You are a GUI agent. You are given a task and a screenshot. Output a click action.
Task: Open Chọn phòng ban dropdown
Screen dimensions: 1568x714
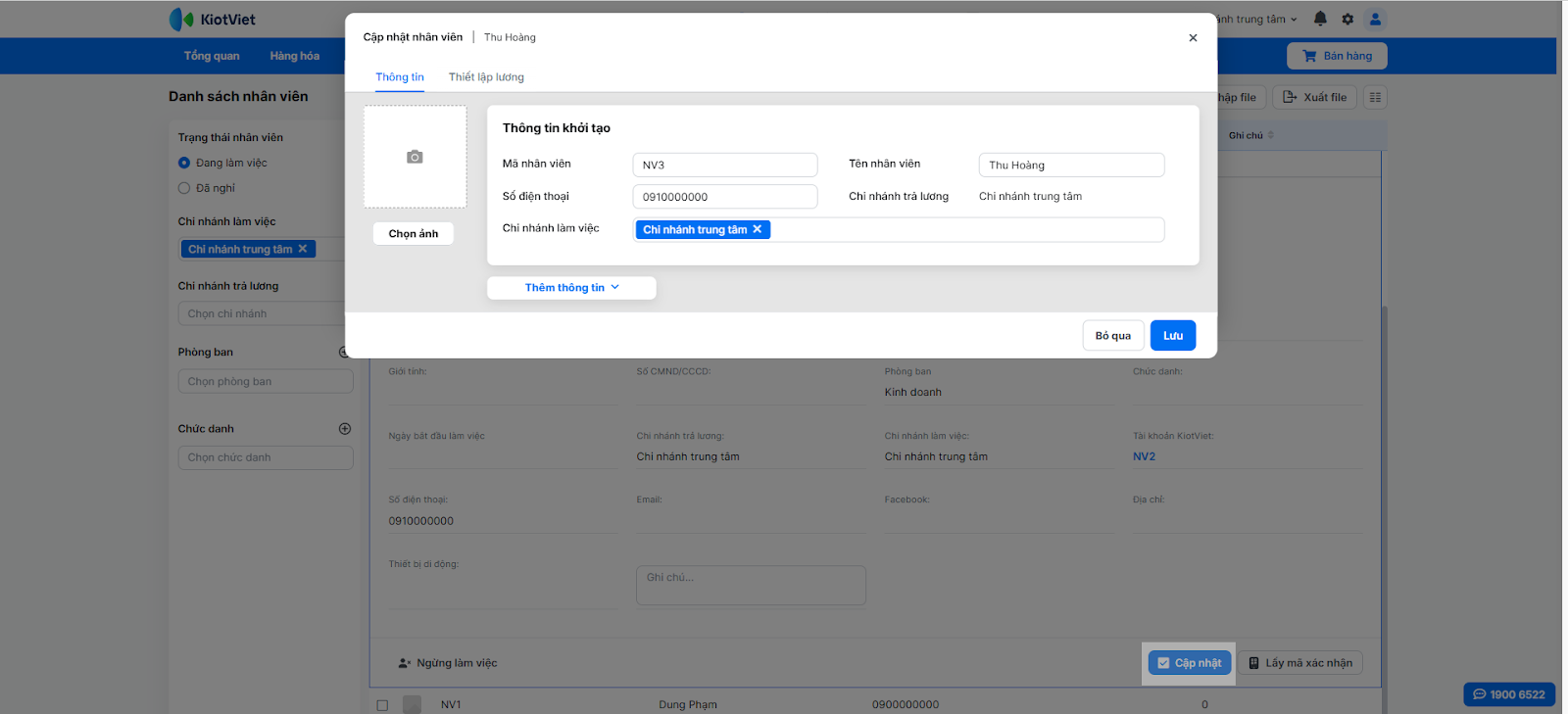click(265, 382)
